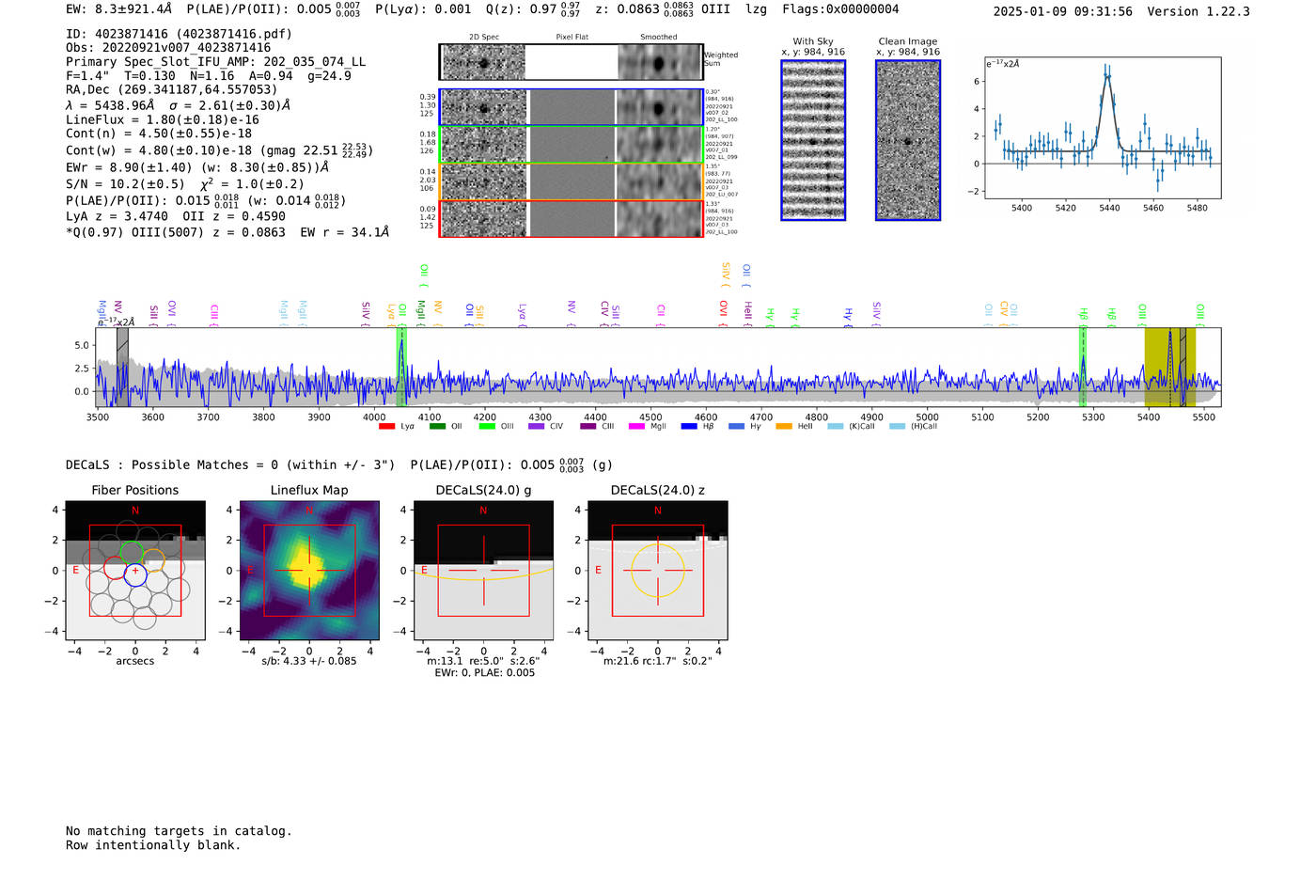Click the No matching targets in catalog message

(x=179, y=831)
